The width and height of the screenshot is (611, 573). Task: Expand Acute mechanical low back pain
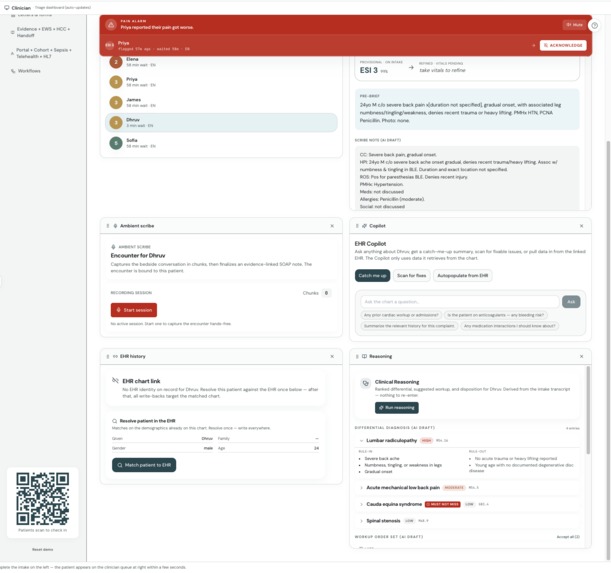(x=361, y=488)
